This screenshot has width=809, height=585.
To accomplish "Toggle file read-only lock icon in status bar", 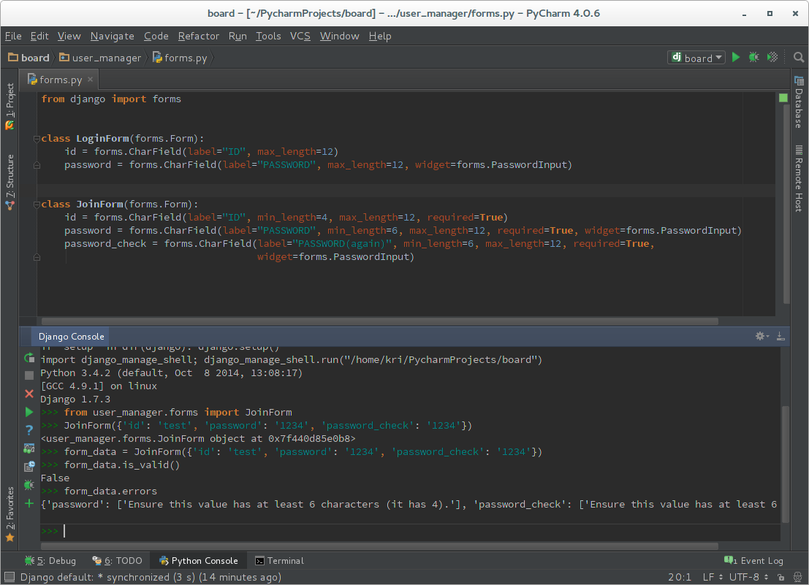I will [x=781, y=577].
